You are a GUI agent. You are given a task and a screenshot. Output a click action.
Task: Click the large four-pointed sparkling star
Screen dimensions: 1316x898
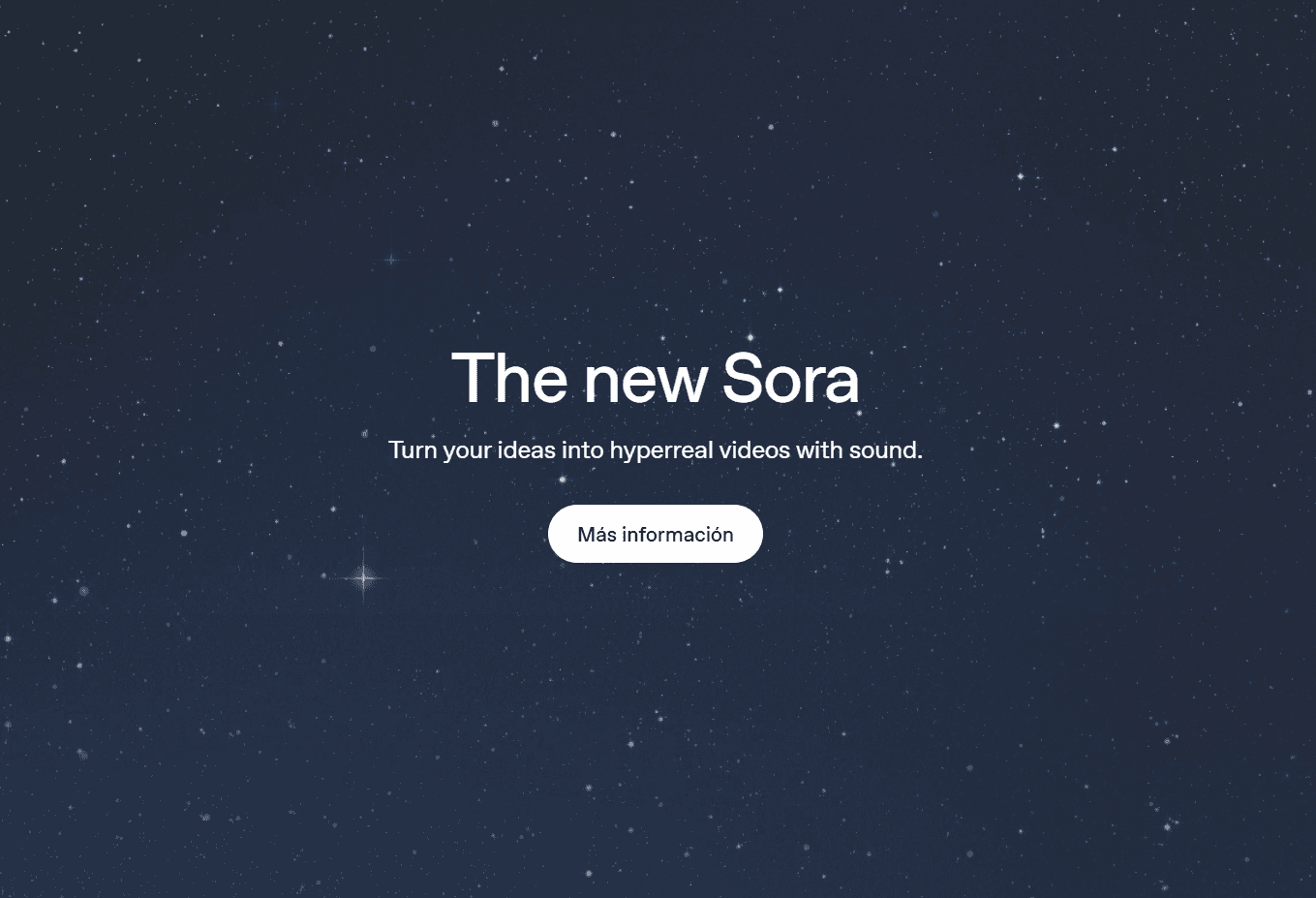click(x=363, y=578)
